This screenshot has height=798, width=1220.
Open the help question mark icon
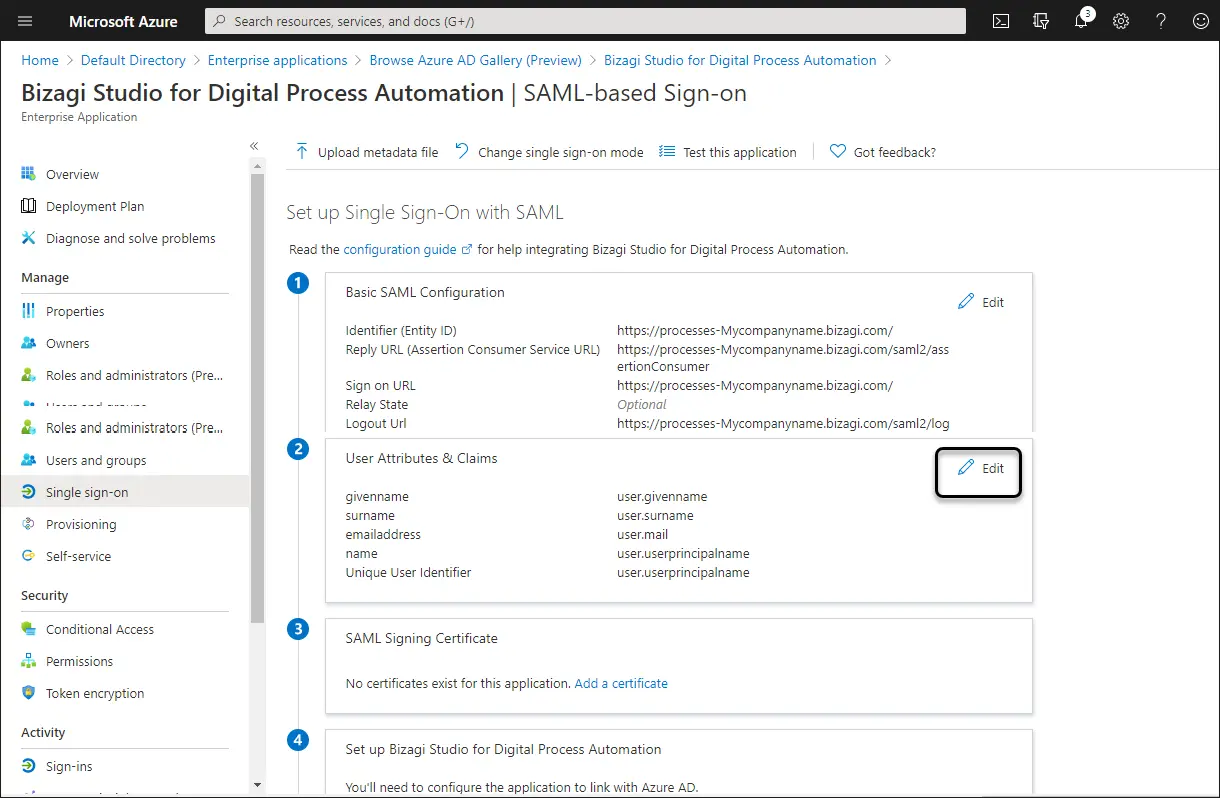[1161, 21]
